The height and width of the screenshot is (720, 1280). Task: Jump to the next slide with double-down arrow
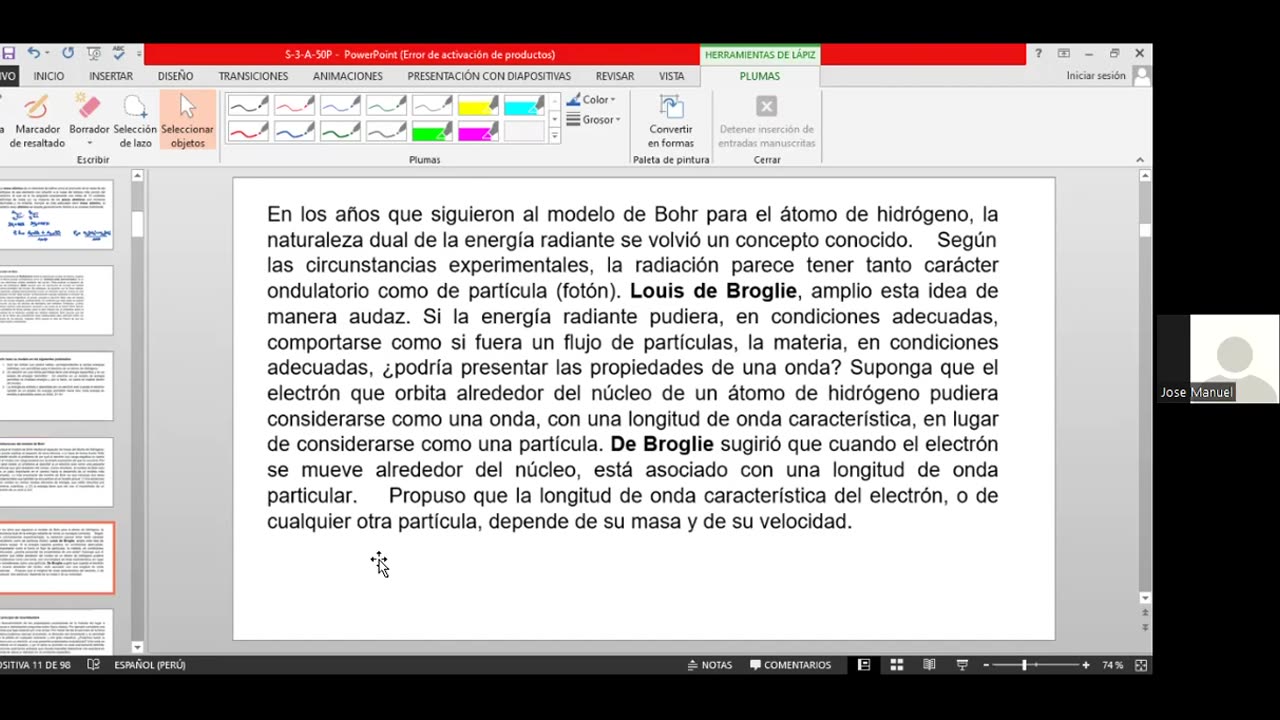(x=1145, y=627)
